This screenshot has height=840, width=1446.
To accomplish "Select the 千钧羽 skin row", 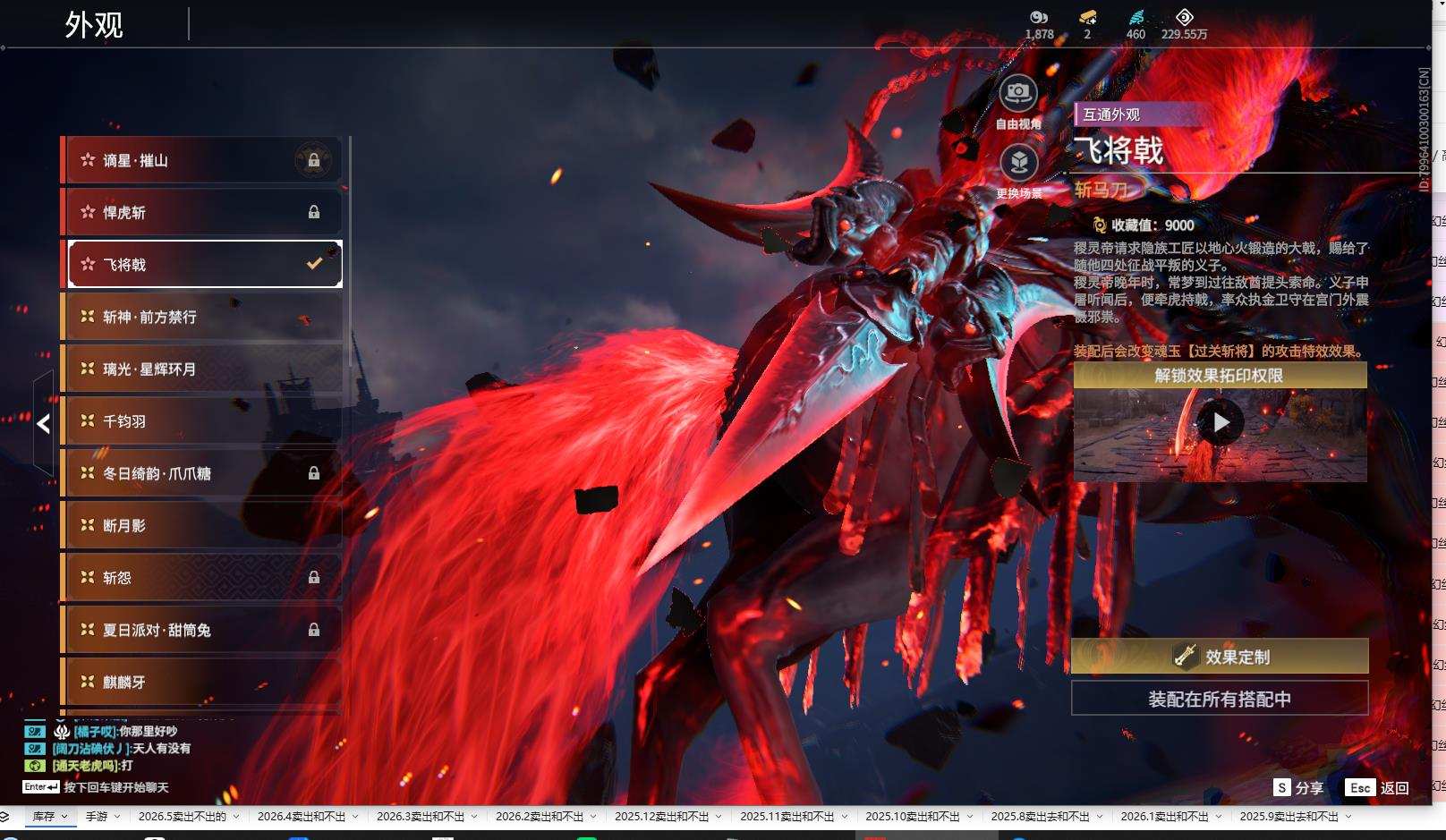I will click(202, 421).
